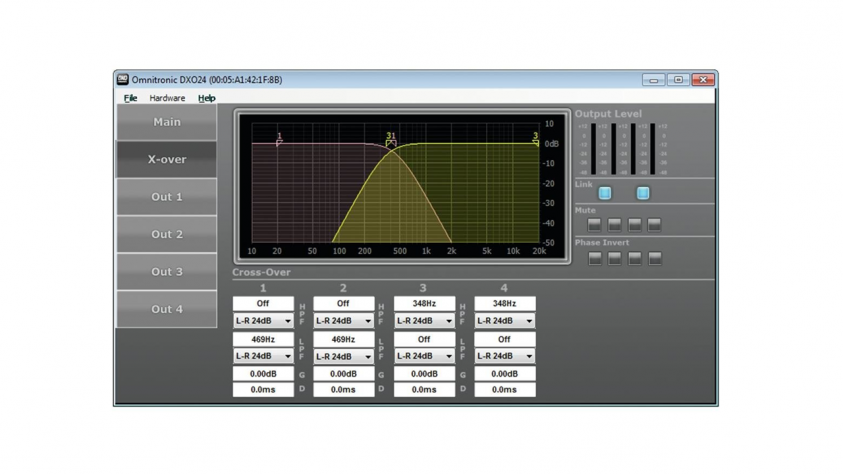The image size is (843, 474).
Task: Open channel 4 LPF slope dropdown
Action: point(505,356)
